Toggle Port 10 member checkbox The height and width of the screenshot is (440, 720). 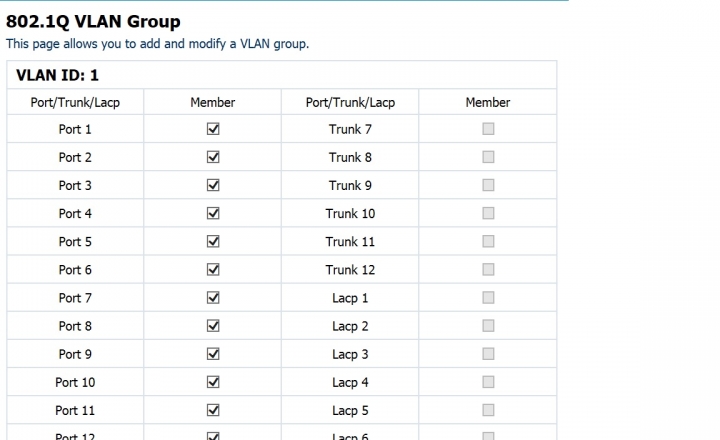tap(213, 382)
